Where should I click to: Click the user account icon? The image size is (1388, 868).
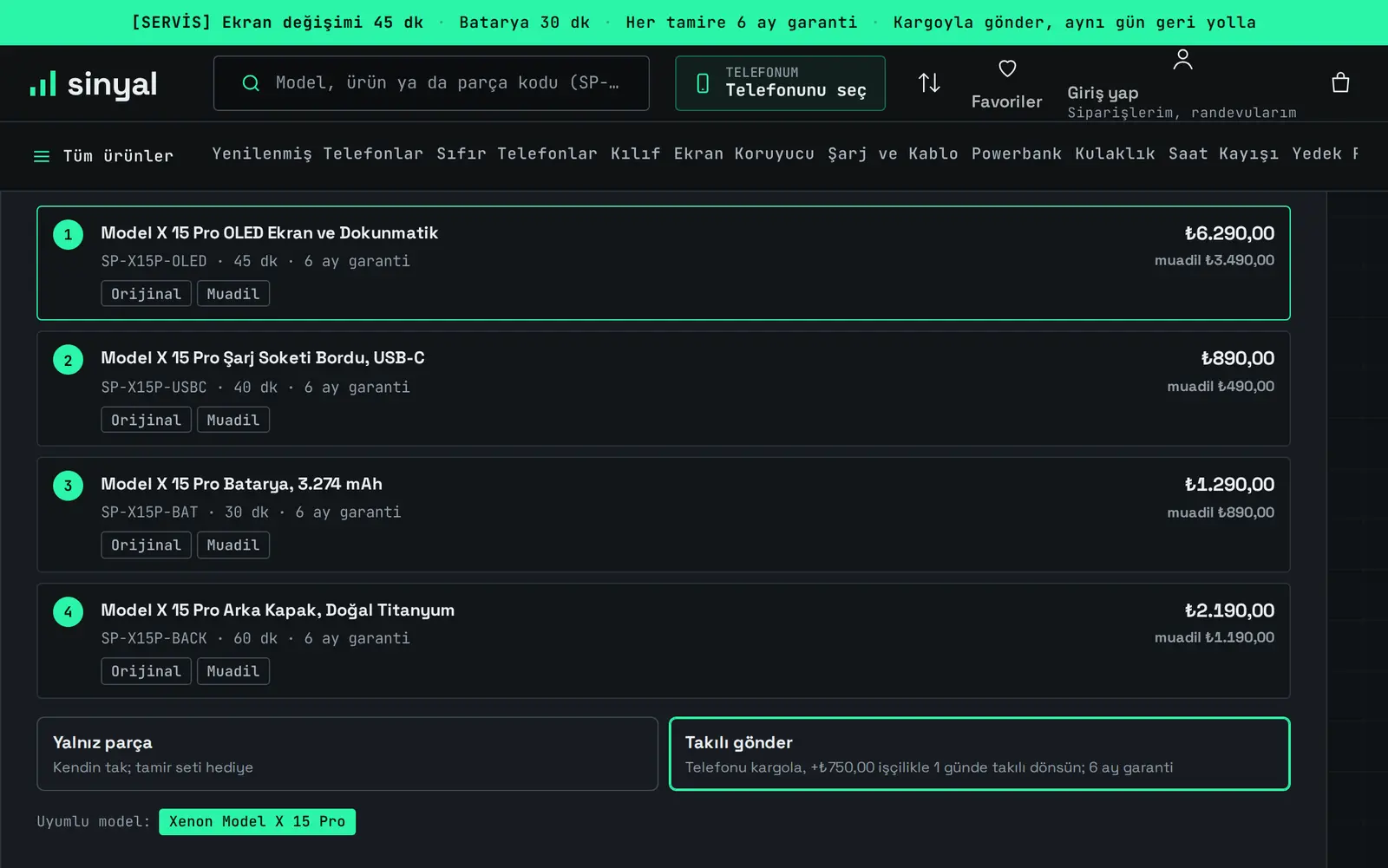point(1182,59)
